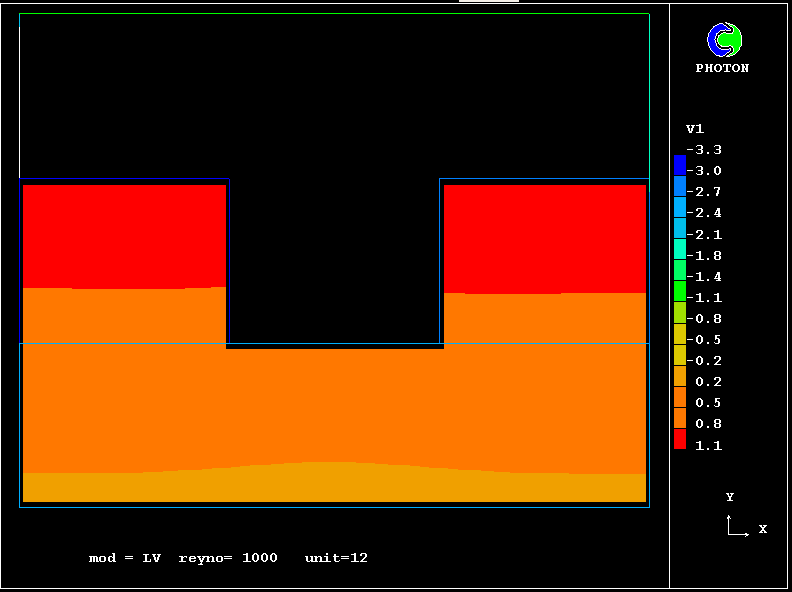Viewport: 792px width, 592px height.
Task: Click the 'unit=12' caption text
Action: tap(336, 558)
